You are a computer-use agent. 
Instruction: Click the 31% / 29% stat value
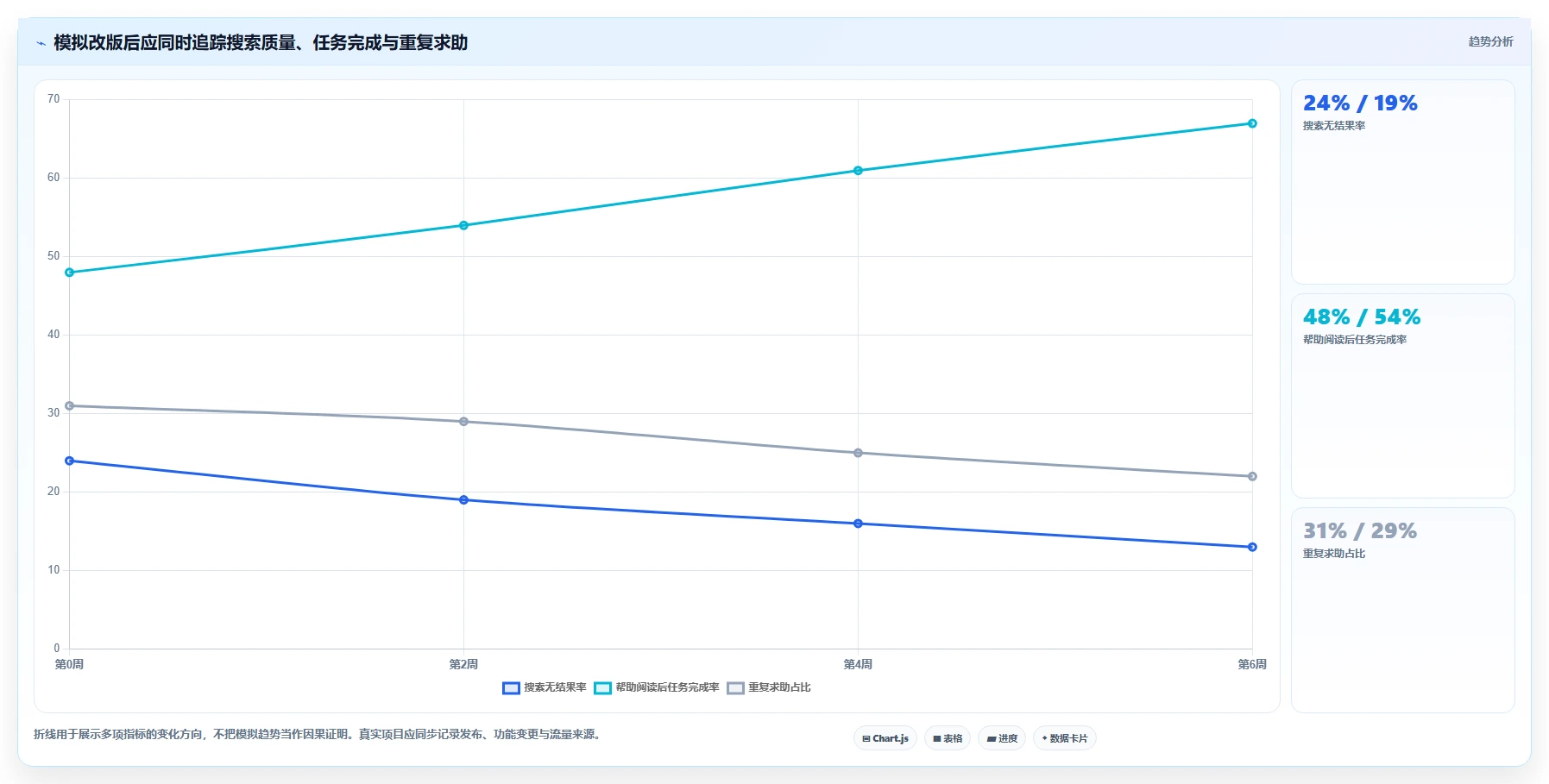[1360, 531]
